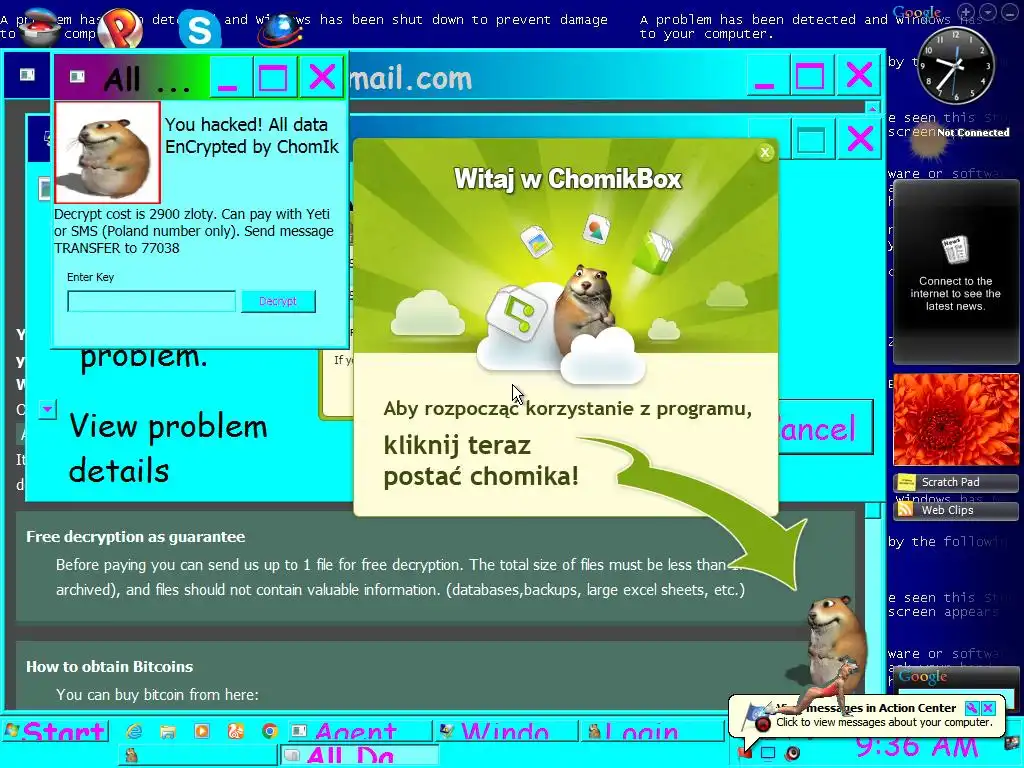Click 'You can buy bitcoin from here:' text

pos(157,695)
